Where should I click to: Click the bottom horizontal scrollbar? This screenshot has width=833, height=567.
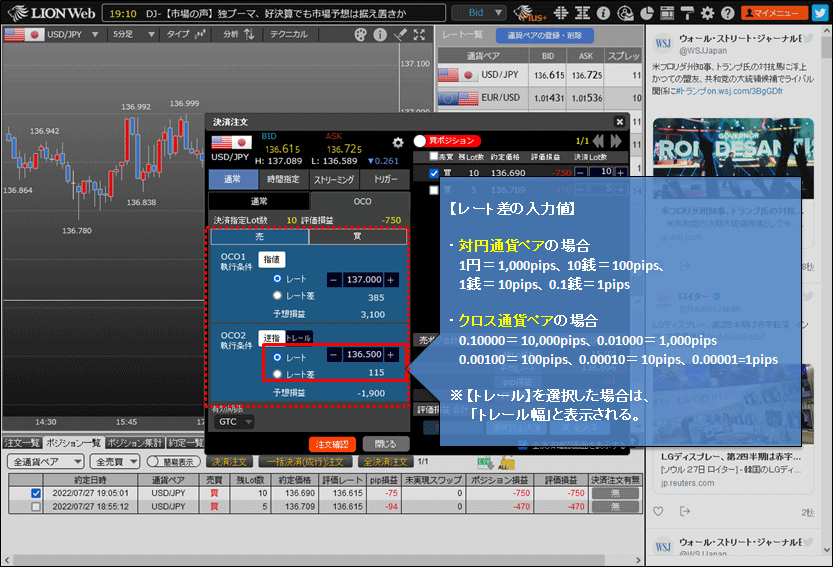[x=308, y=560]
